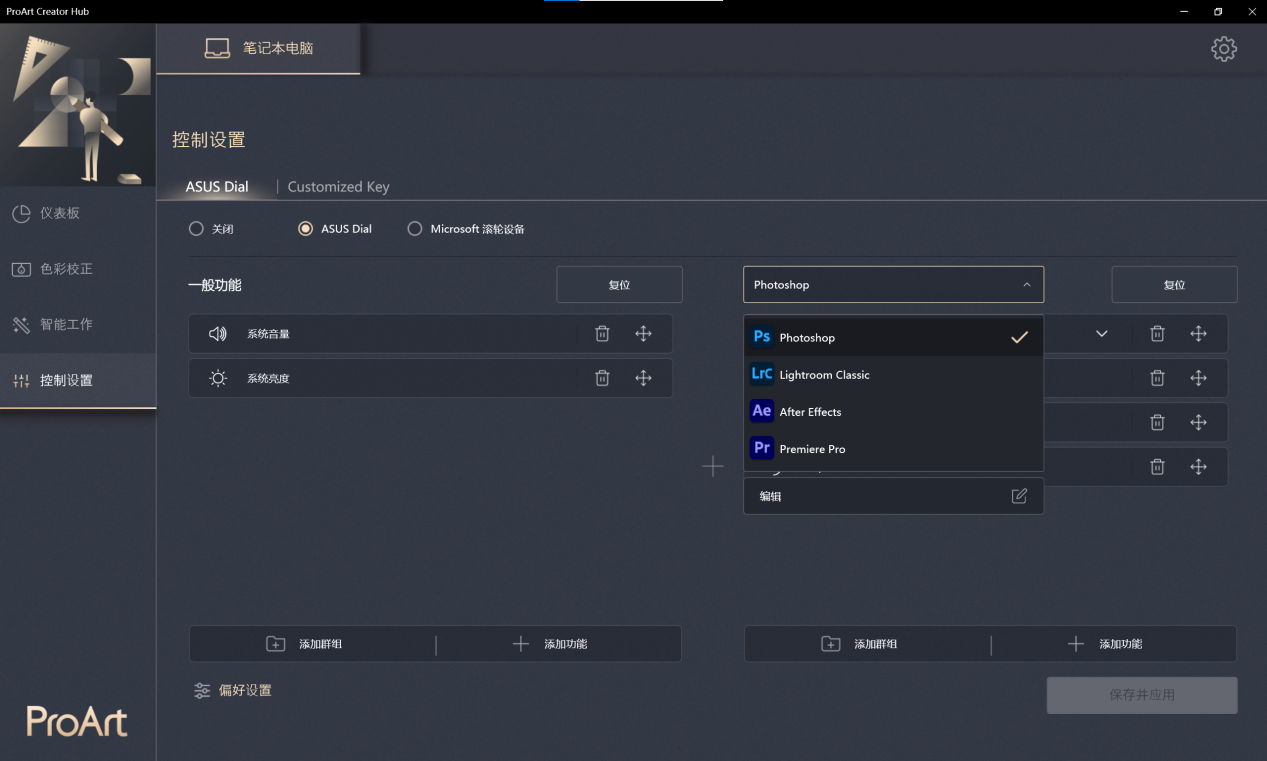
Task: Select the ASUS Dial radio button
Action: click(x=306, y=229)
